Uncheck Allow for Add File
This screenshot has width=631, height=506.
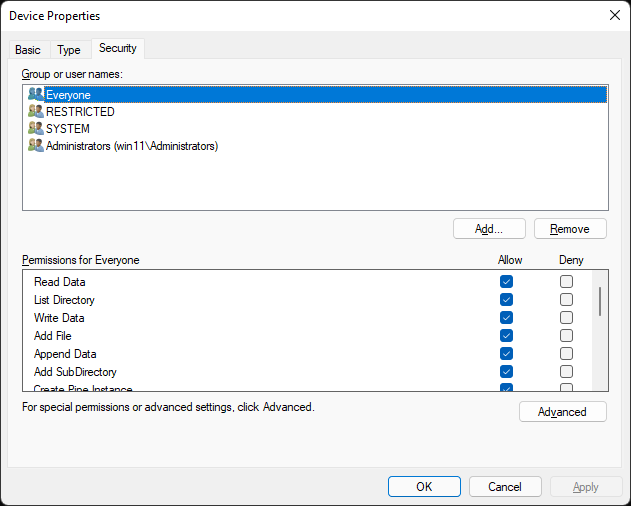click(506, 335)
